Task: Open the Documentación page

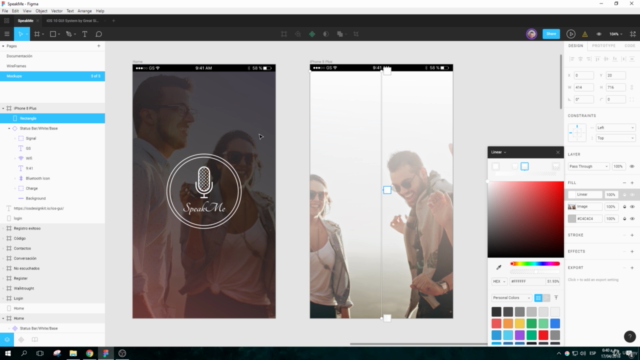Action: coord(19,56)
